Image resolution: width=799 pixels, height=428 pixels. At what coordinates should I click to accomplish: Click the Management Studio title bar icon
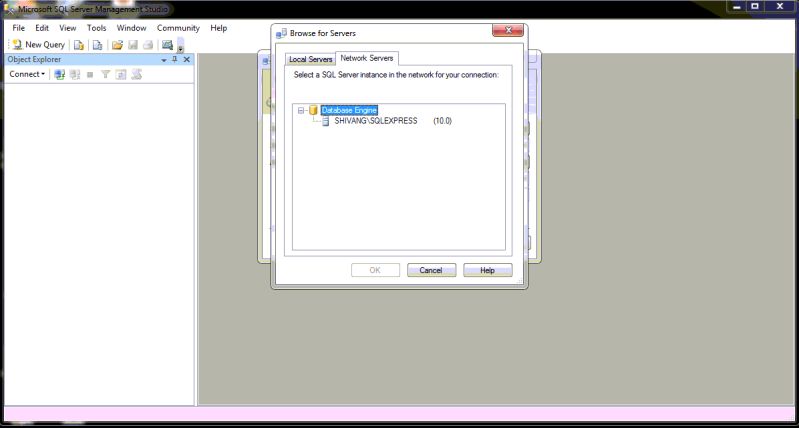[x=9, y=9]
